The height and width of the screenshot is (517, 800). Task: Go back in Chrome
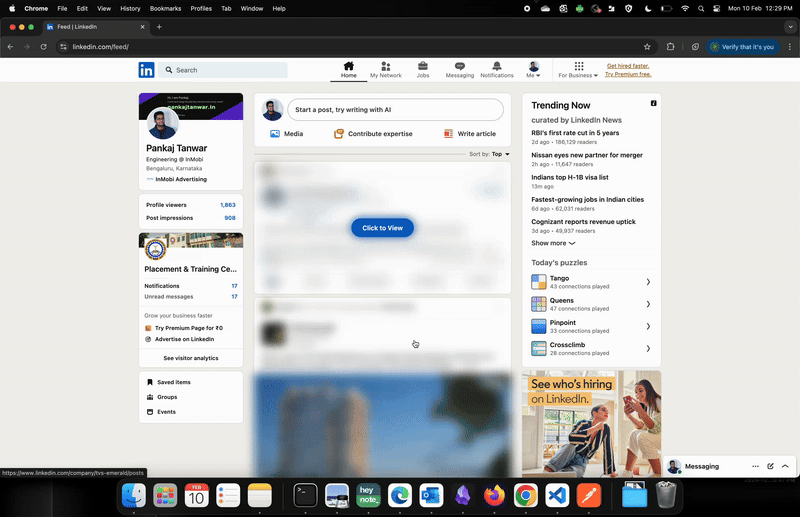click(x=10, y=47)
